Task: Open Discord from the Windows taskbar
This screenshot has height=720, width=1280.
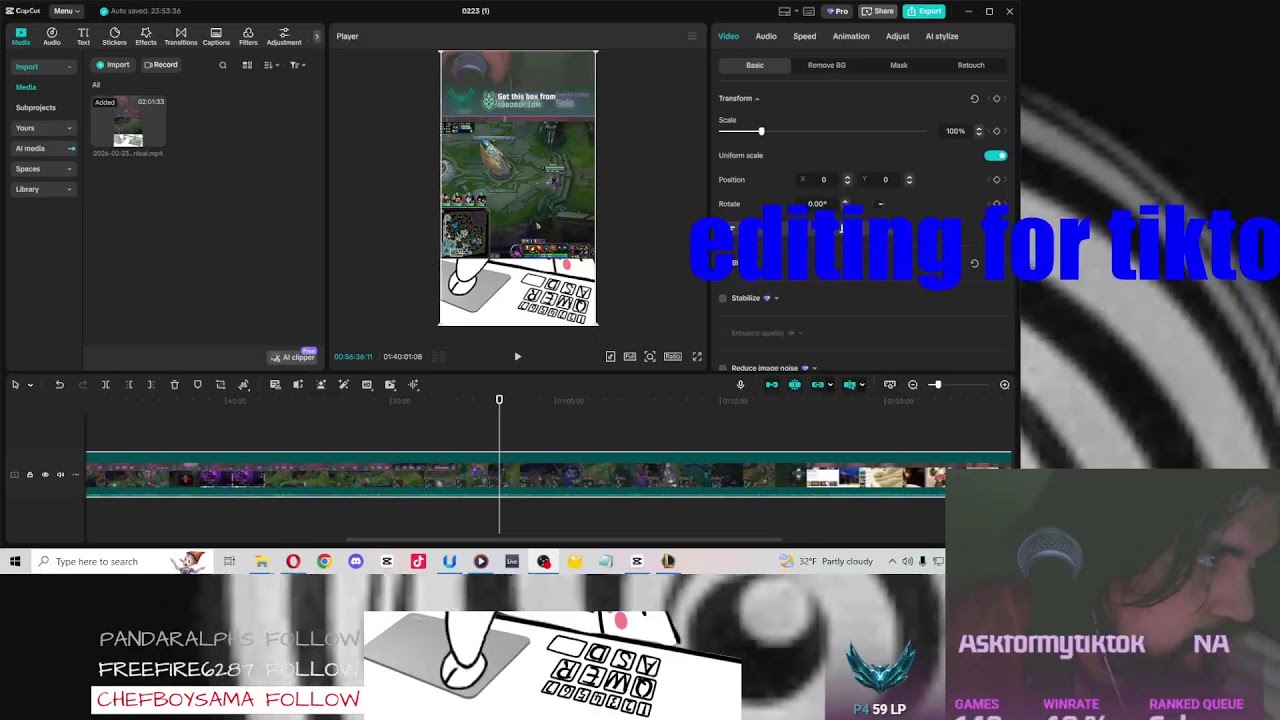Action: click(x=355, y=561)
